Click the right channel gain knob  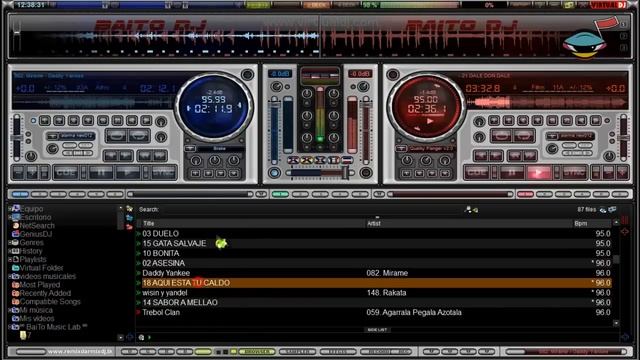363,87
